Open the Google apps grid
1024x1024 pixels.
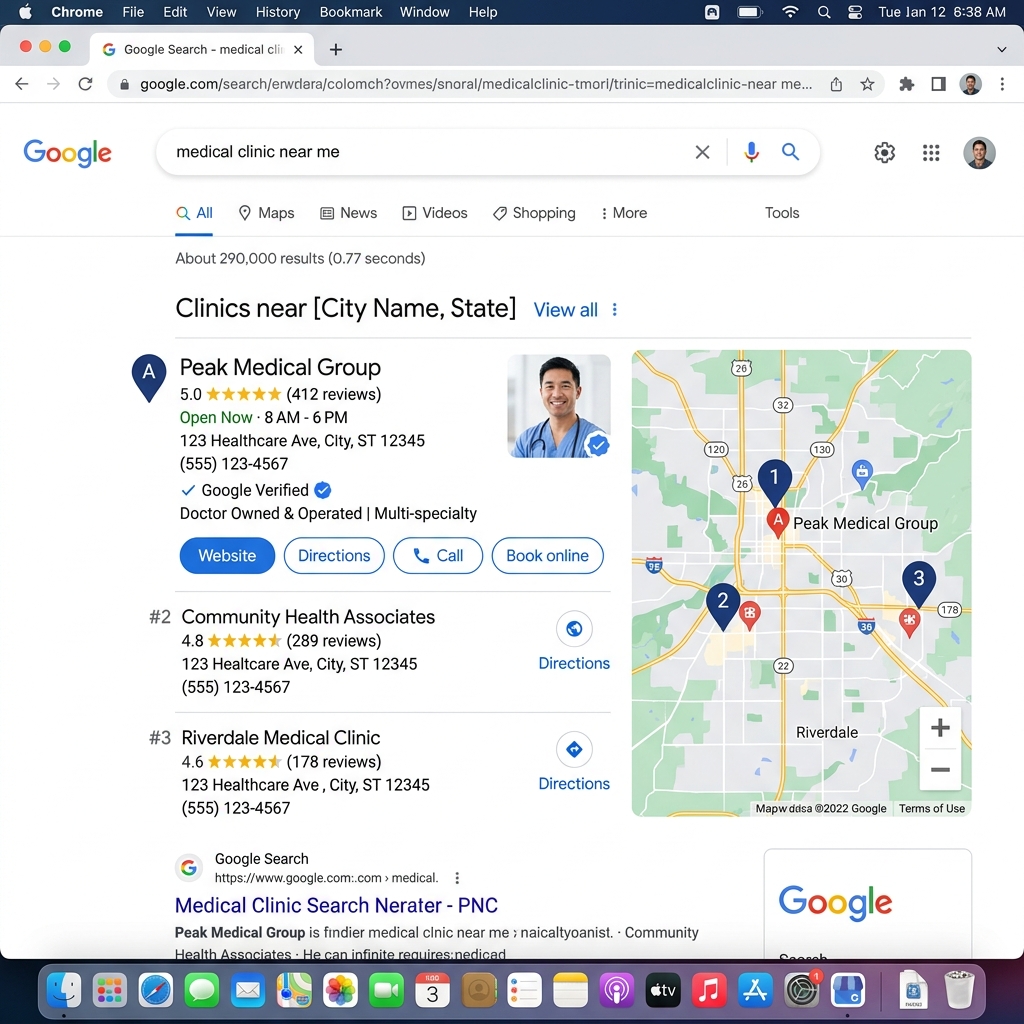931,153
